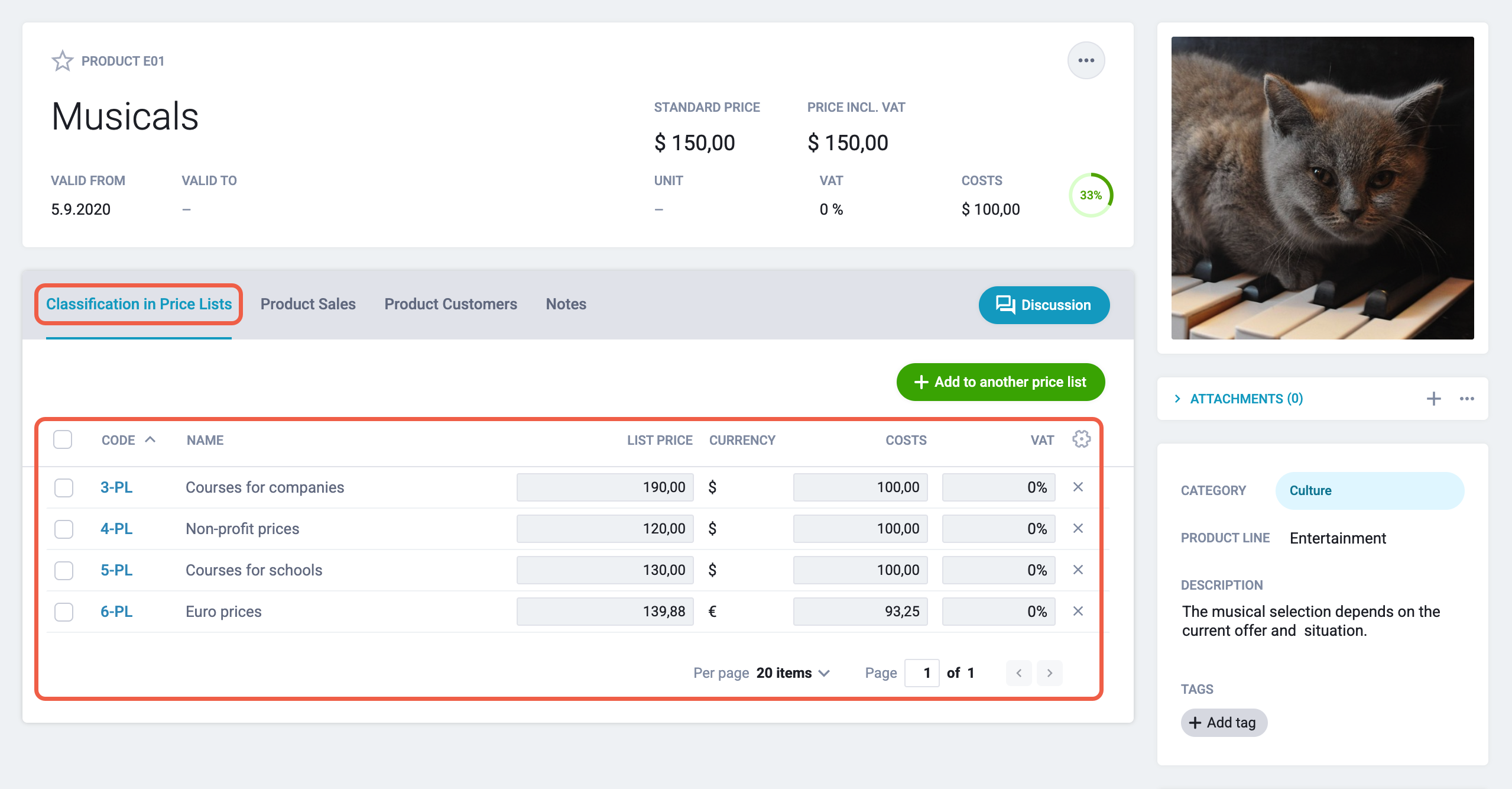Select all rows with the header checkbox

[63, 439]
